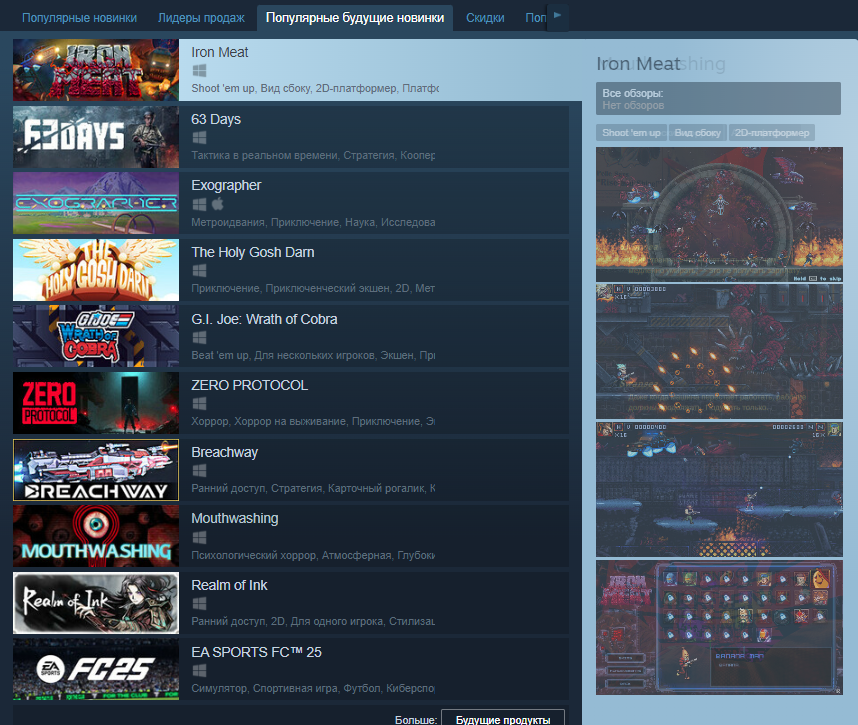Open the Mouthwashing title link

tap(234, 518)
